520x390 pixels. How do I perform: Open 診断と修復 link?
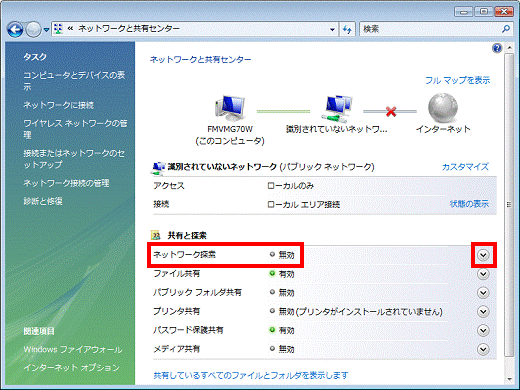click(43, 201)
